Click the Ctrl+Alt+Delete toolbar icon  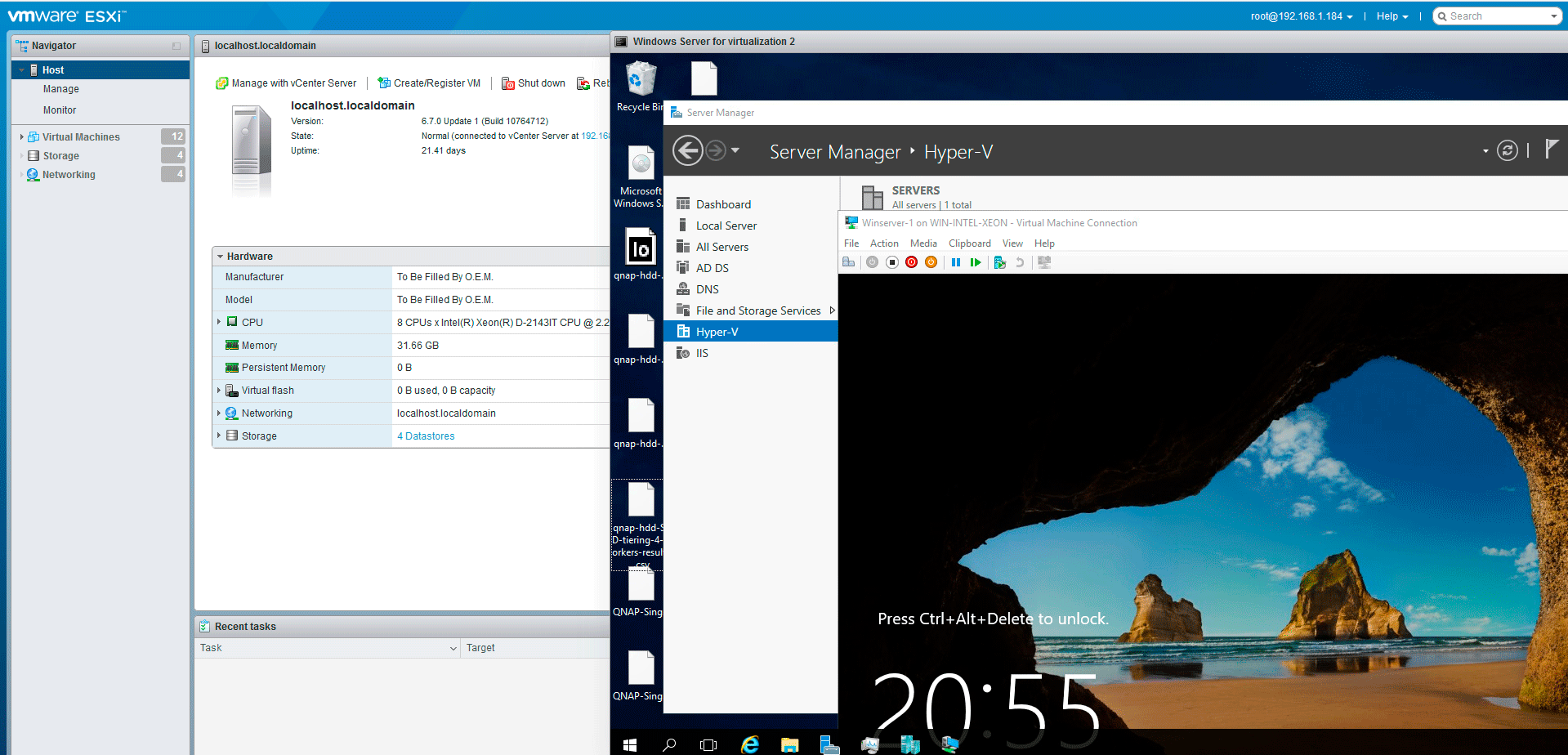[849, 262]
